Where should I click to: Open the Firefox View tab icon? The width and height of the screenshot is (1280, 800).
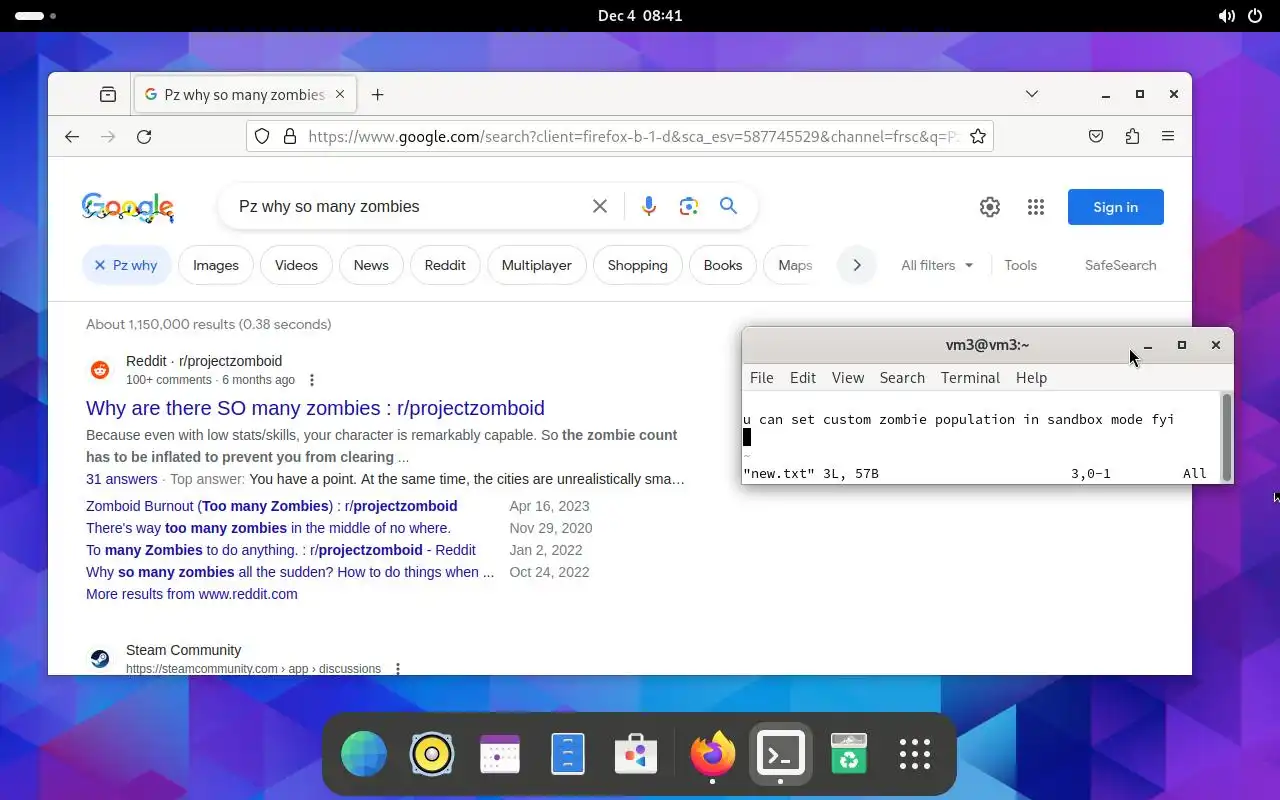click(x=108, y=95)
